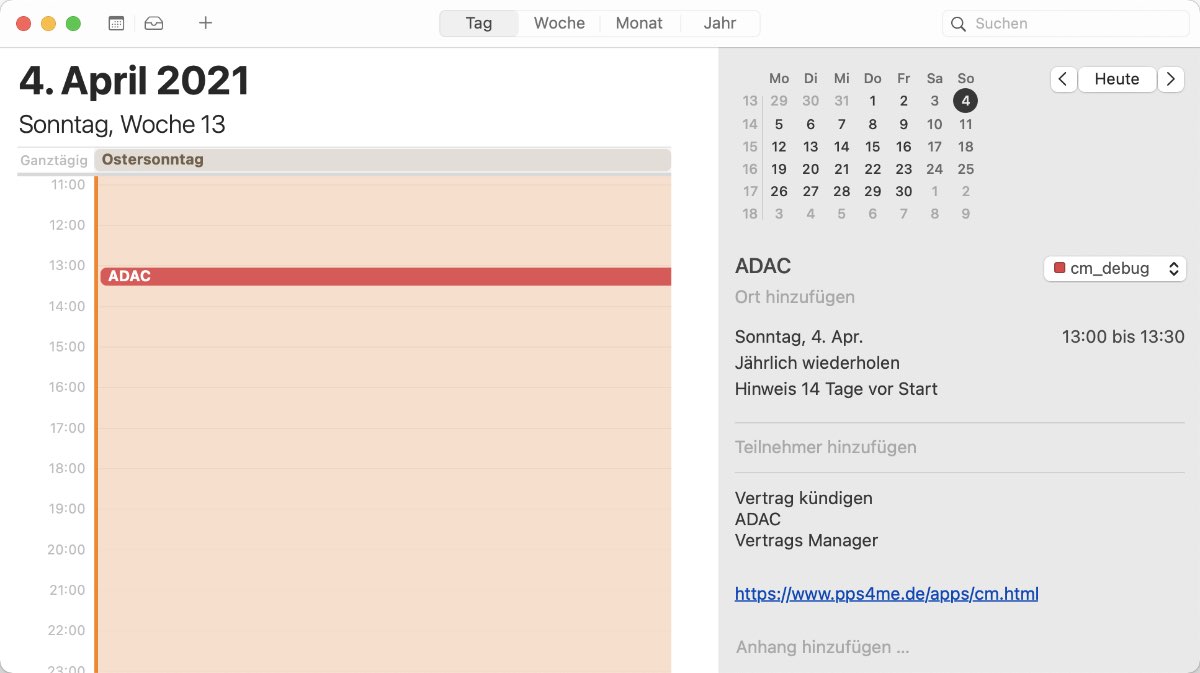The height and width of the screenshot is (673, 1200).
Task: Switch to Monat view
Action: pyautogui.click(x=639, y=23)
